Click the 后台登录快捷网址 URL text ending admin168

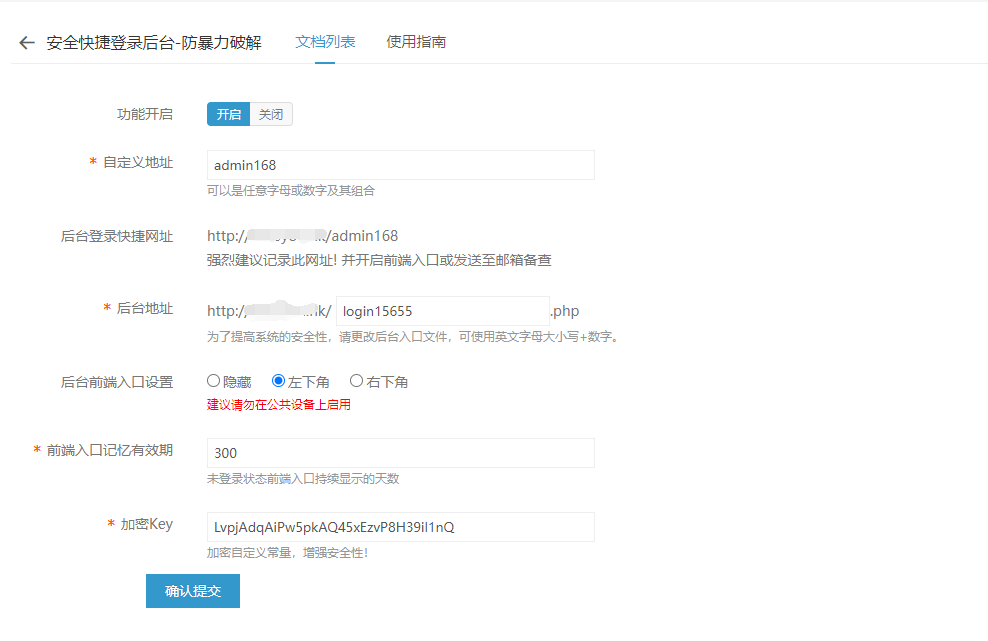[302, 236]
